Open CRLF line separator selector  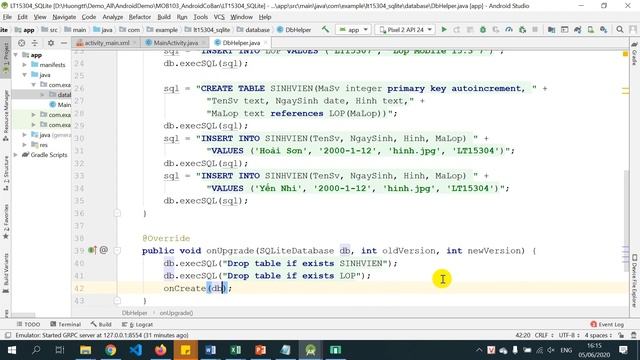tap(544, 335)
